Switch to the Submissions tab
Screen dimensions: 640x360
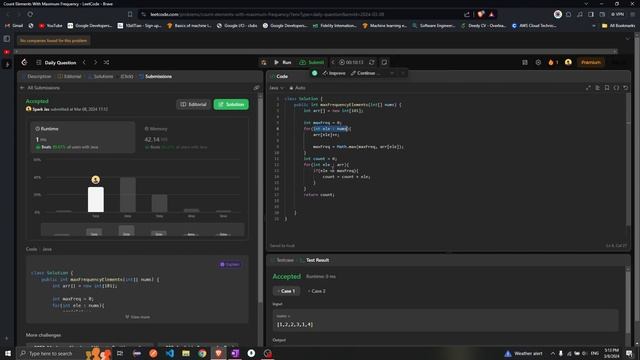[156, 76]
